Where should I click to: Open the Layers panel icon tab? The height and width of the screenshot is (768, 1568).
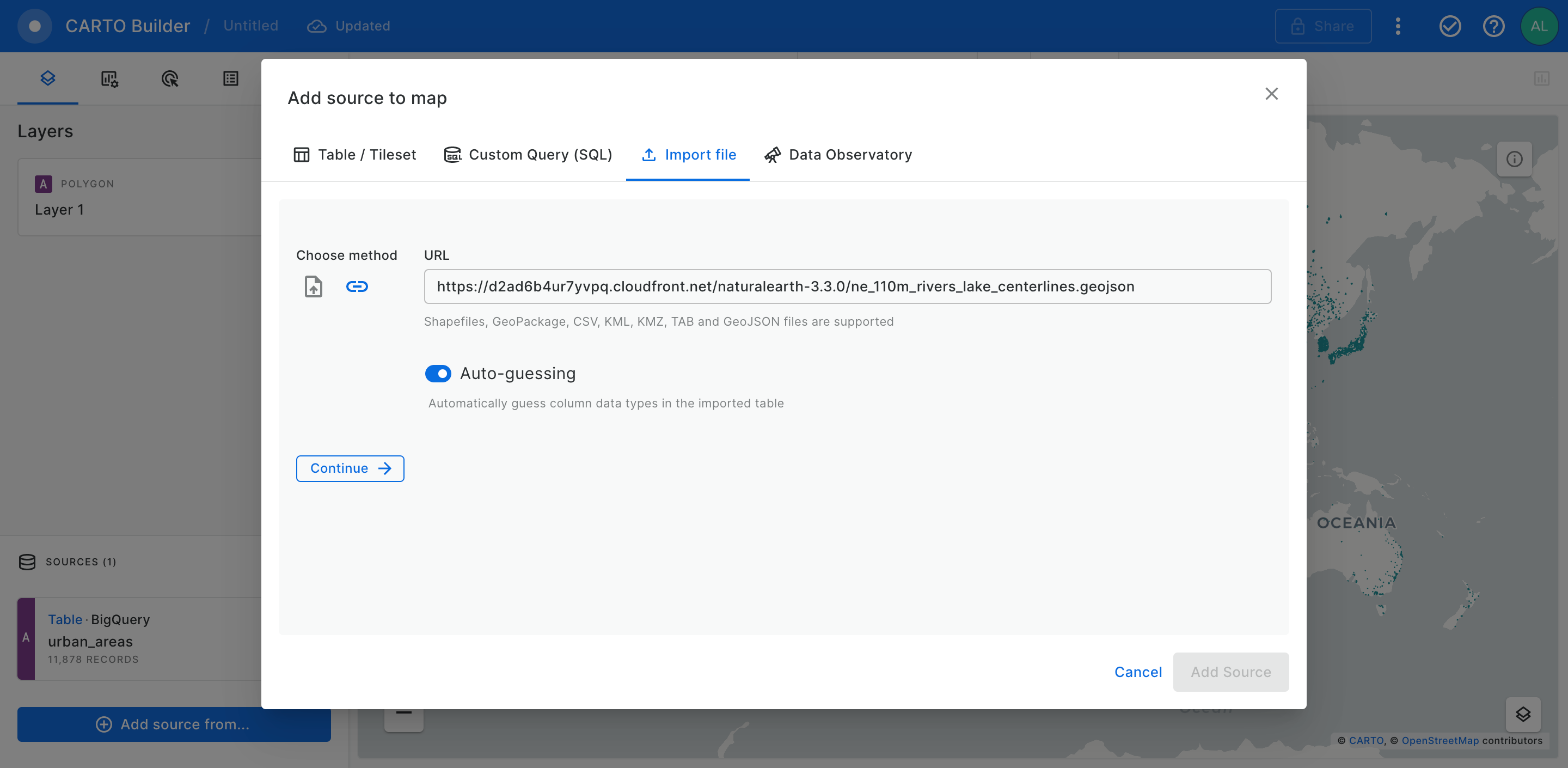coord(47,78)
